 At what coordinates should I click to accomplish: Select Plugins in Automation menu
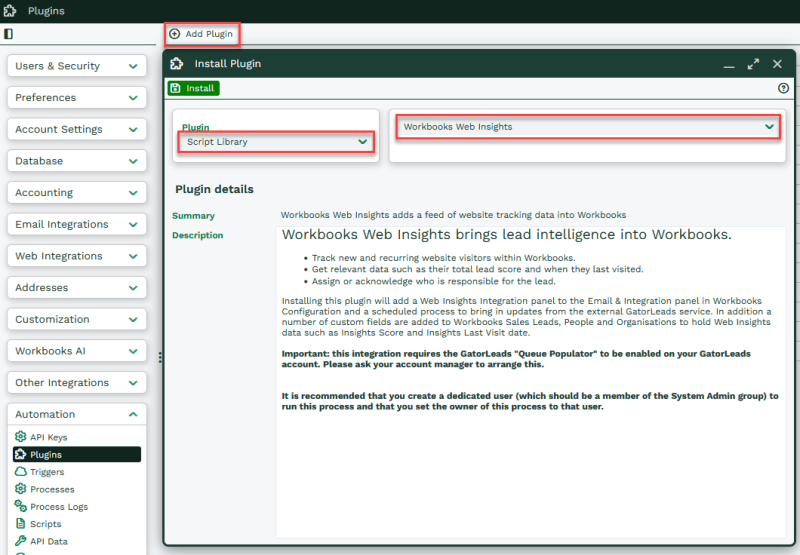(x=77, y=454)
